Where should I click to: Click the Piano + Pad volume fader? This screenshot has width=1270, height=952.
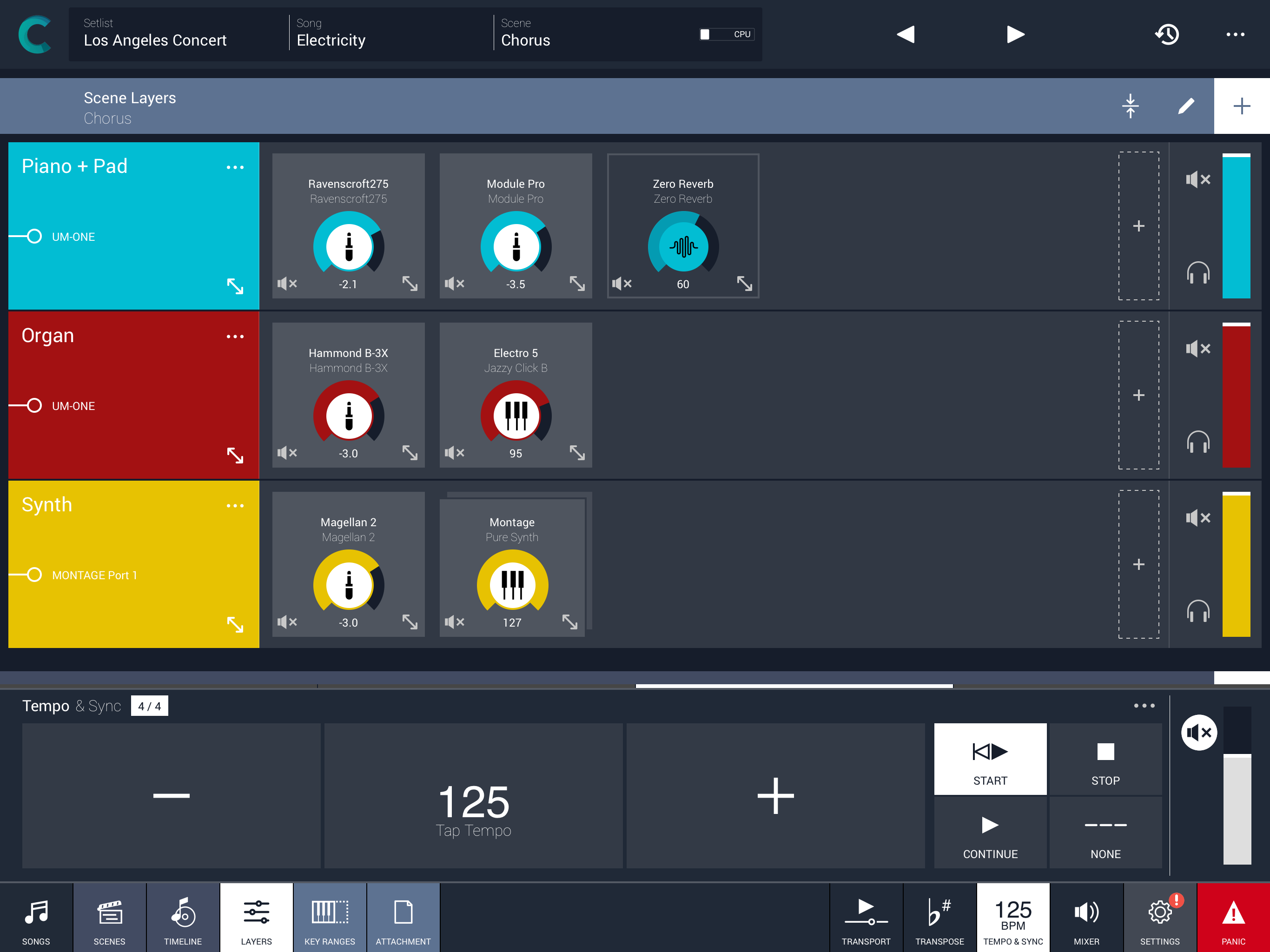pos(1236,226)
